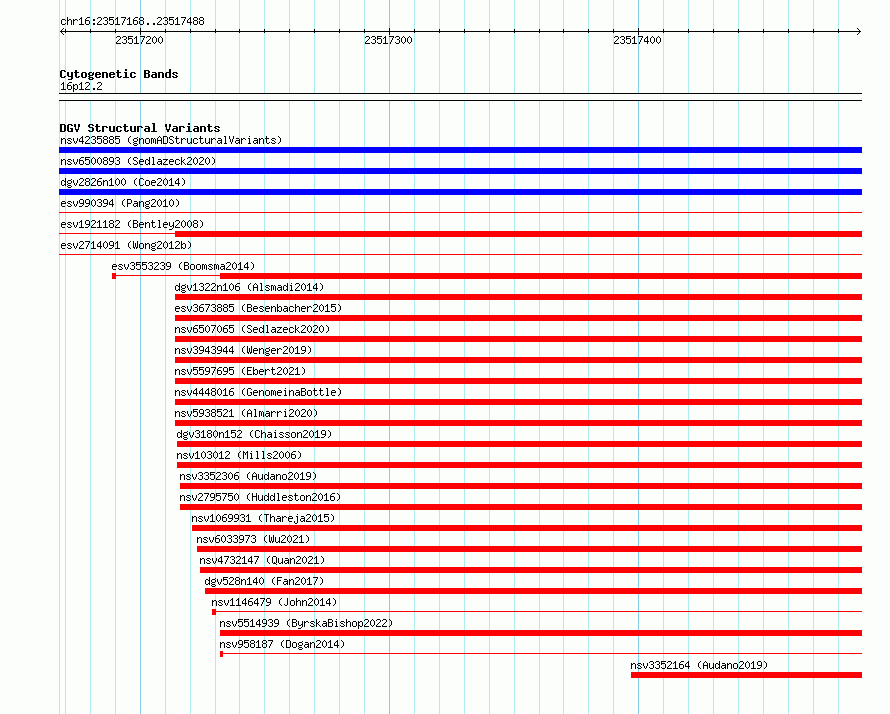Open nsv1146479 (John2014) label
The height and width of the screenshot is (714, 890).
pos(274,602)
